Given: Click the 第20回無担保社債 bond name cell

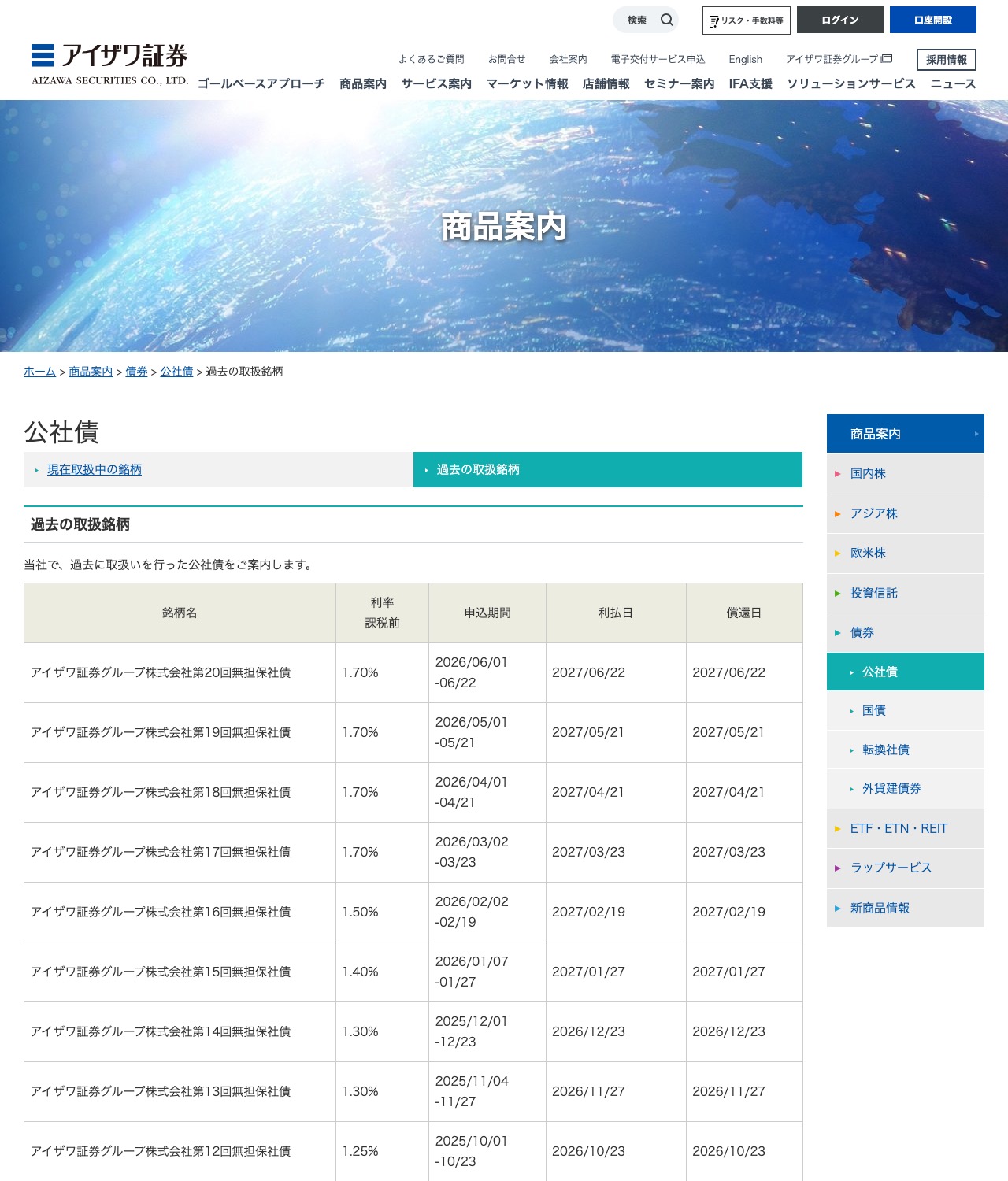Looking at the screenshot, I should [x=180, y=672].
